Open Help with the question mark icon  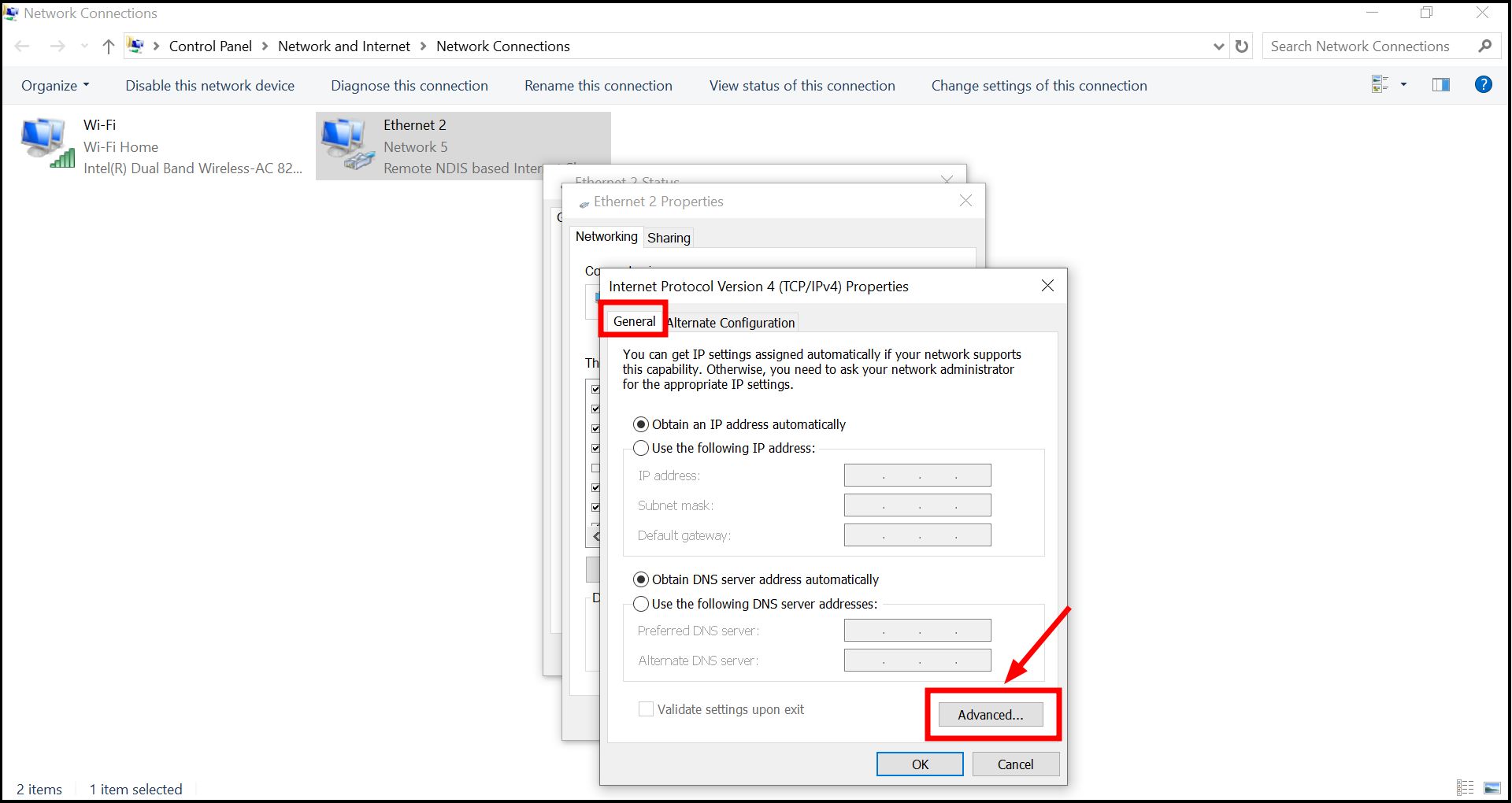[x=1484, y=84]
